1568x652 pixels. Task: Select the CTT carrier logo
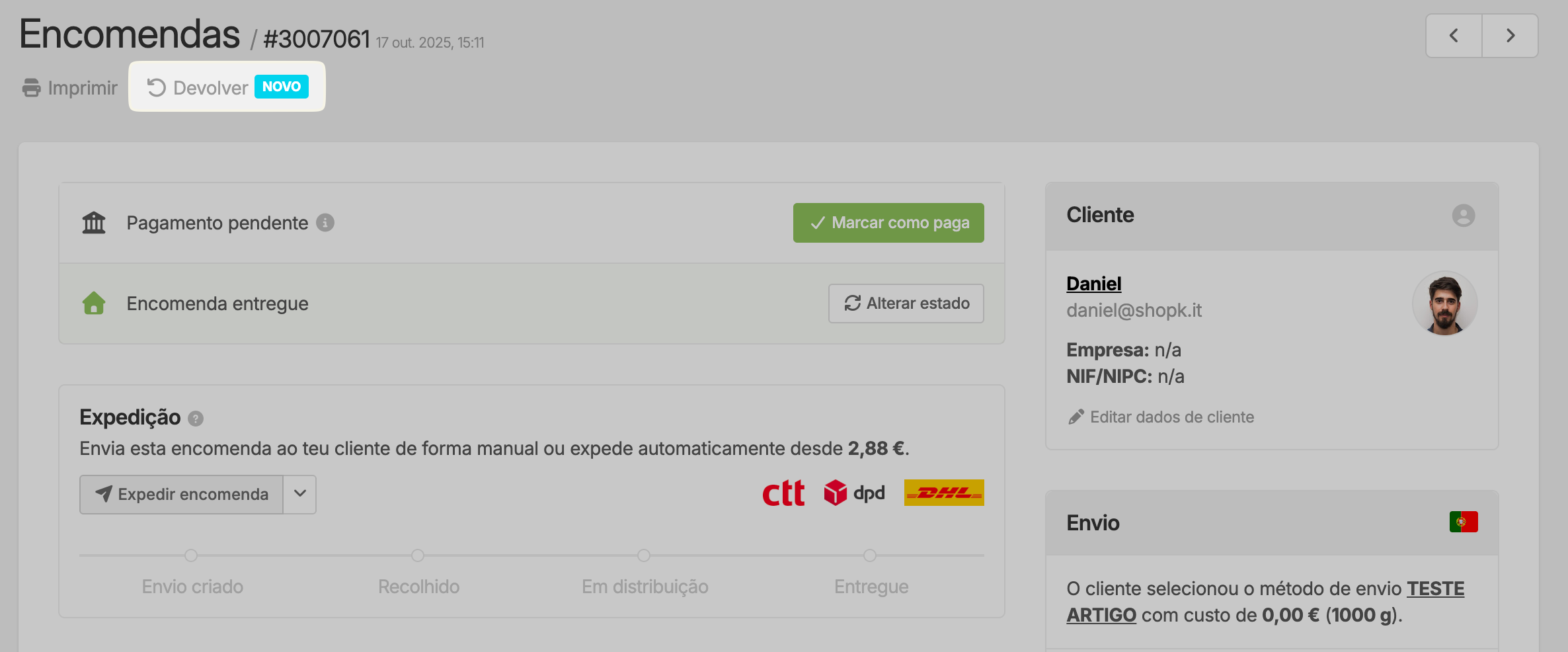(x=783, y=493)
